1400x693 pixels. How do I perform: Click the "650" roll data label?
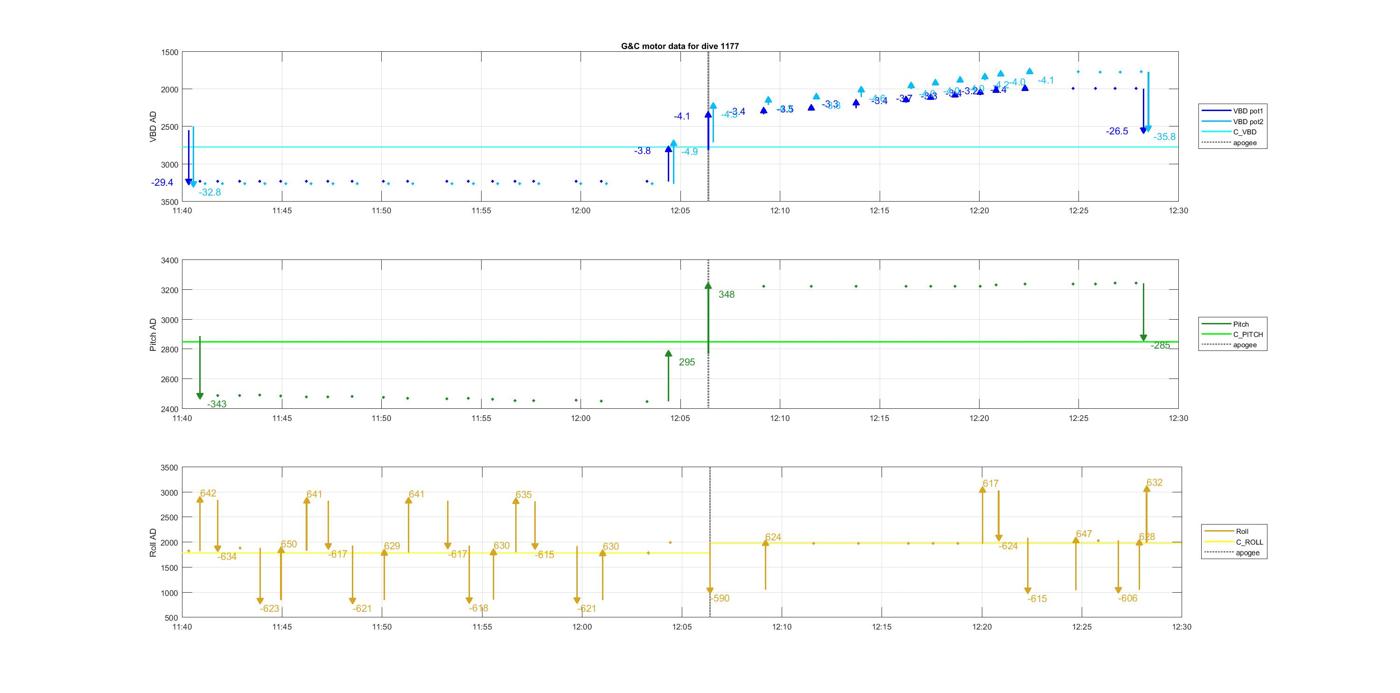289,545
